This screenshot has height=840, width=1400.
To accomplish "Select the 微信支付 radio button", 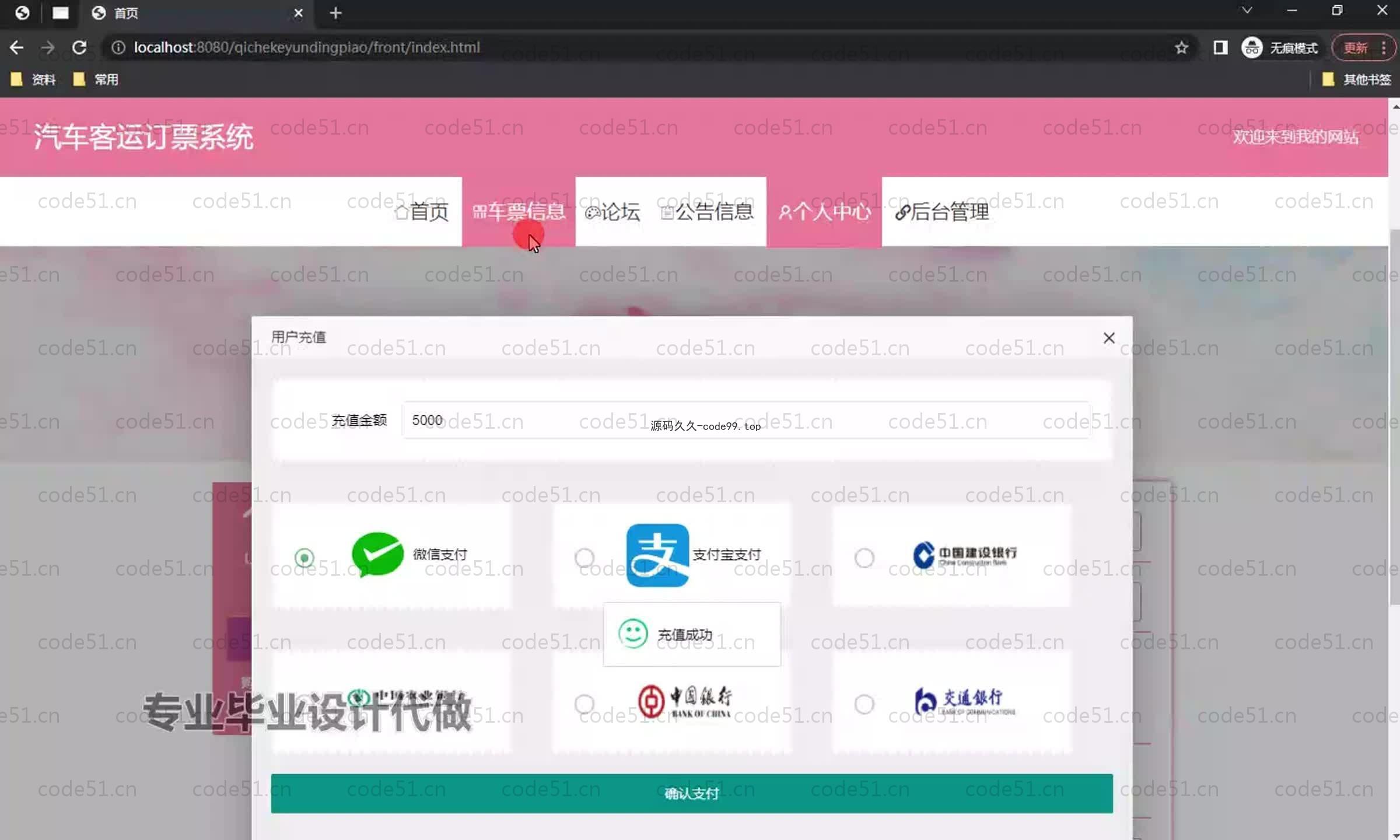I will click(x=304, y=558).
